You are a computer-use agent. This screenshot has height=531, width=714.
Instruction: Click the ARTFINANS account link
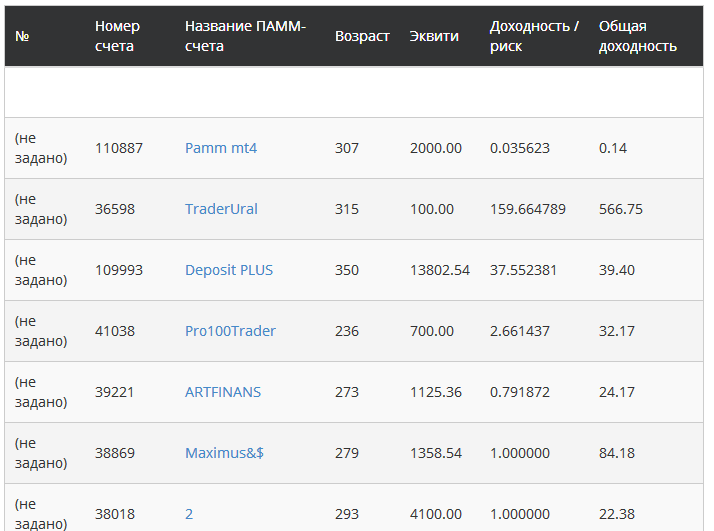(222, 392)
